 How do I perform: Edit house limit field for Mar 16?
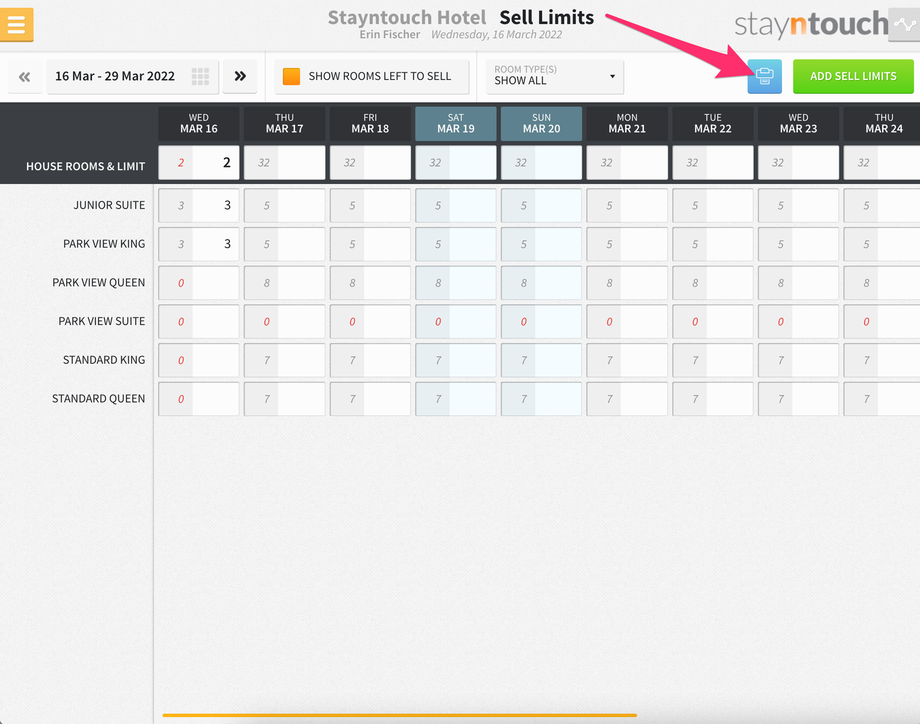click(216, 163)
